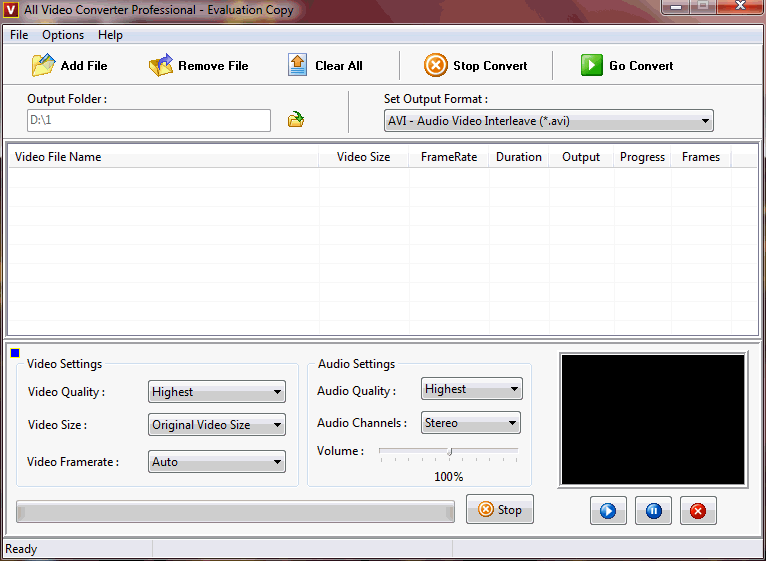Screen dimensions: 766x561
Task: Click the Ready status bar text
Action: tap(21, 549)
